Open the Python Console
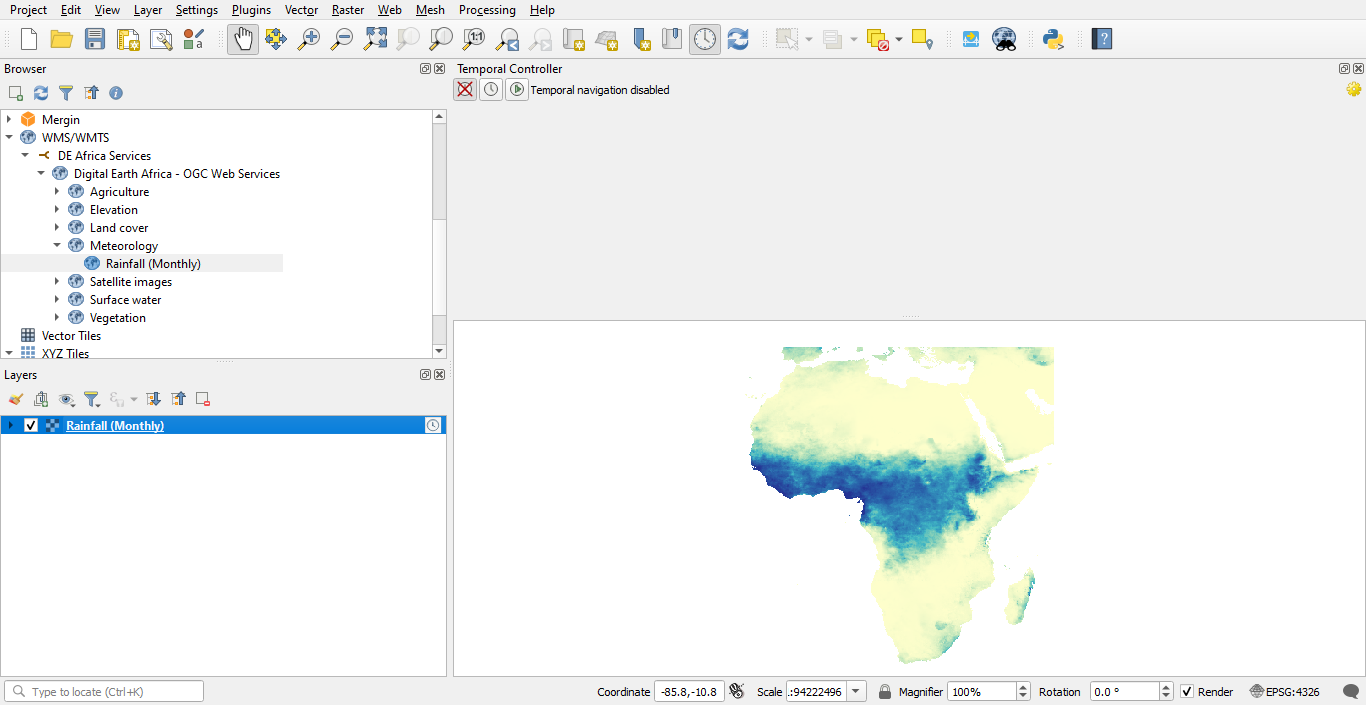The width and height of the screenshot is (1366, 705). point(1053,39)
